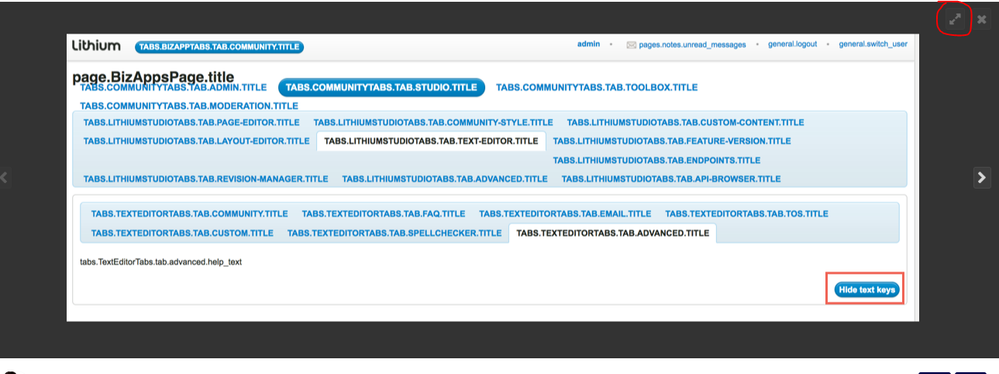Viewport: 999px width, 374px height.
Task: Click the unread messages envelope icon
Action: 631,45
